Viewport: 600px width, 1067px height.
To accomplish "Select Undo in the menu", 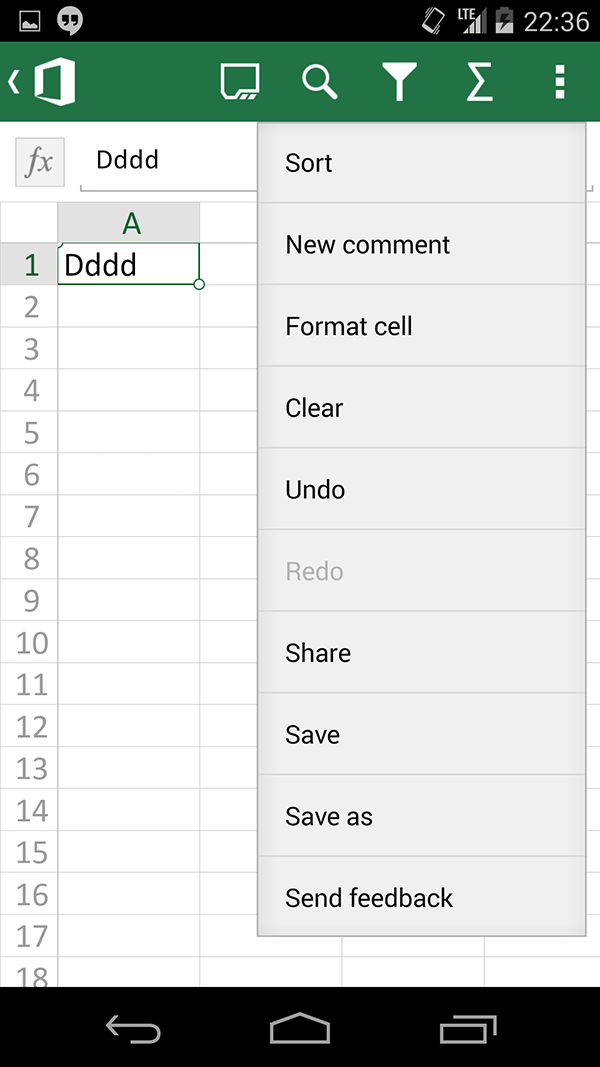I will coord(422,489).
